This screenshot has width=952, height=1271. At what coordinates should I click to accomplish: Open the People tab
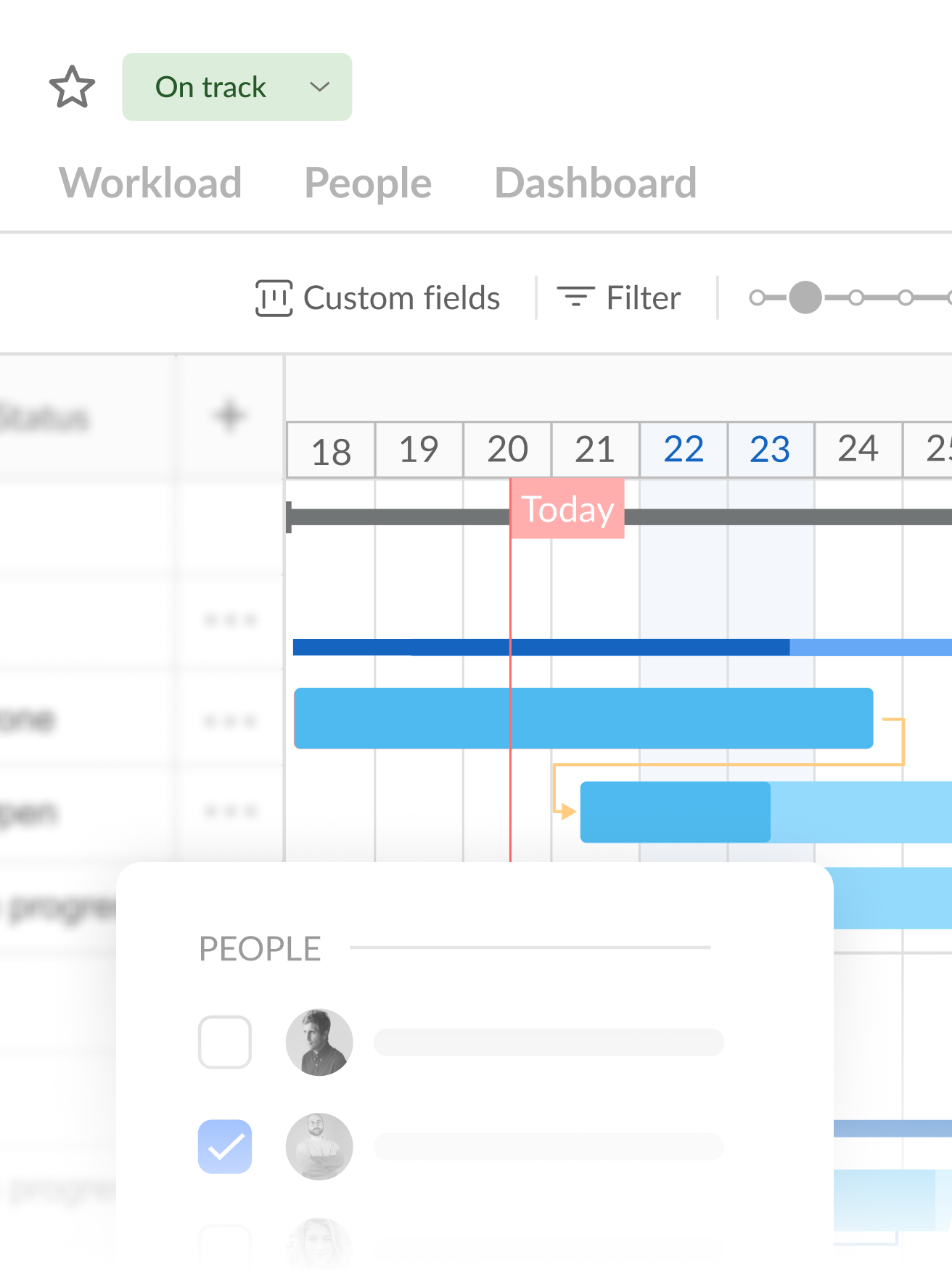tap(368, 183)
